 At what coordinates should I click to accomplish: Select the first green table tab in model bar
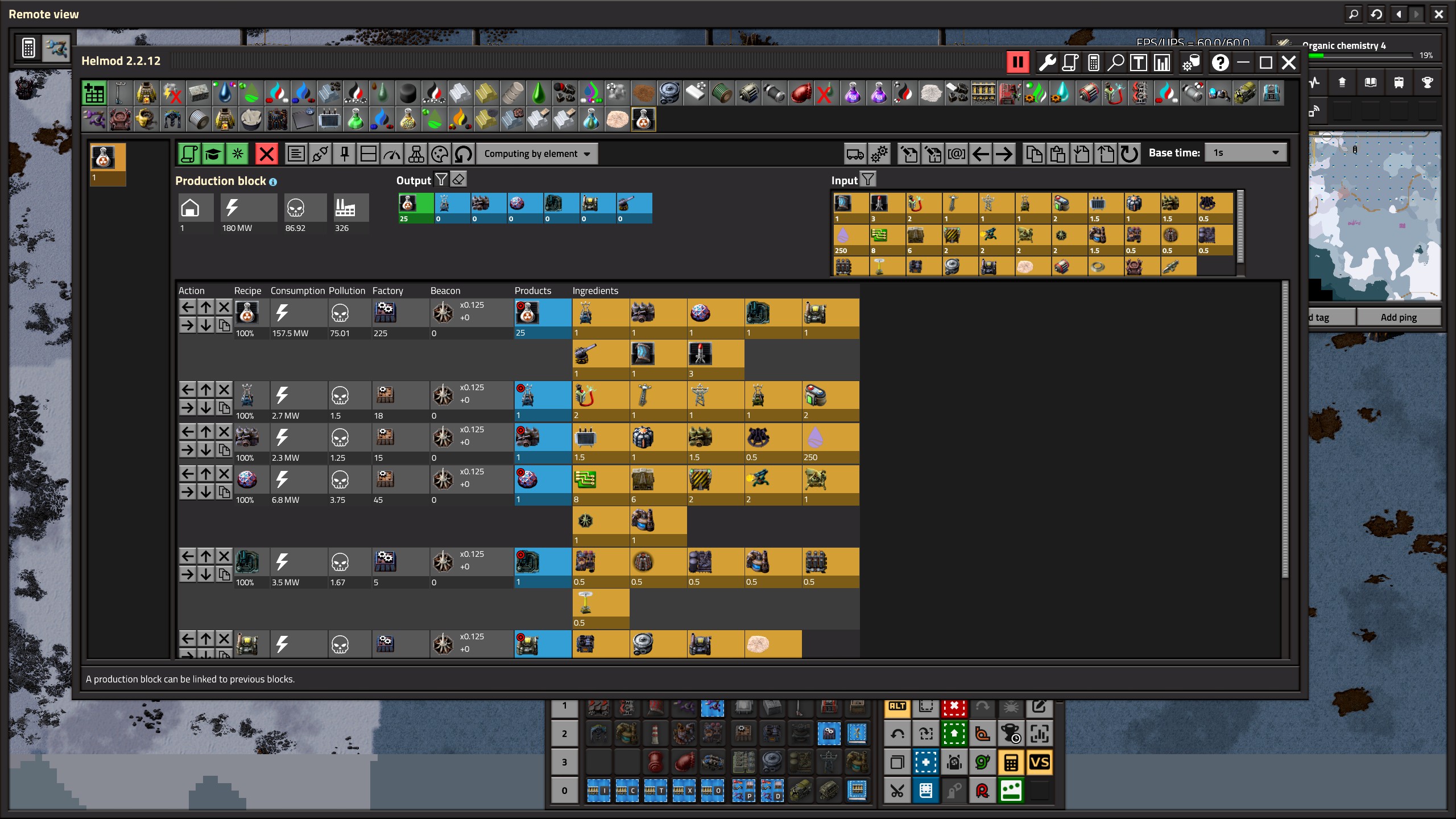click(x=94, y=93)
